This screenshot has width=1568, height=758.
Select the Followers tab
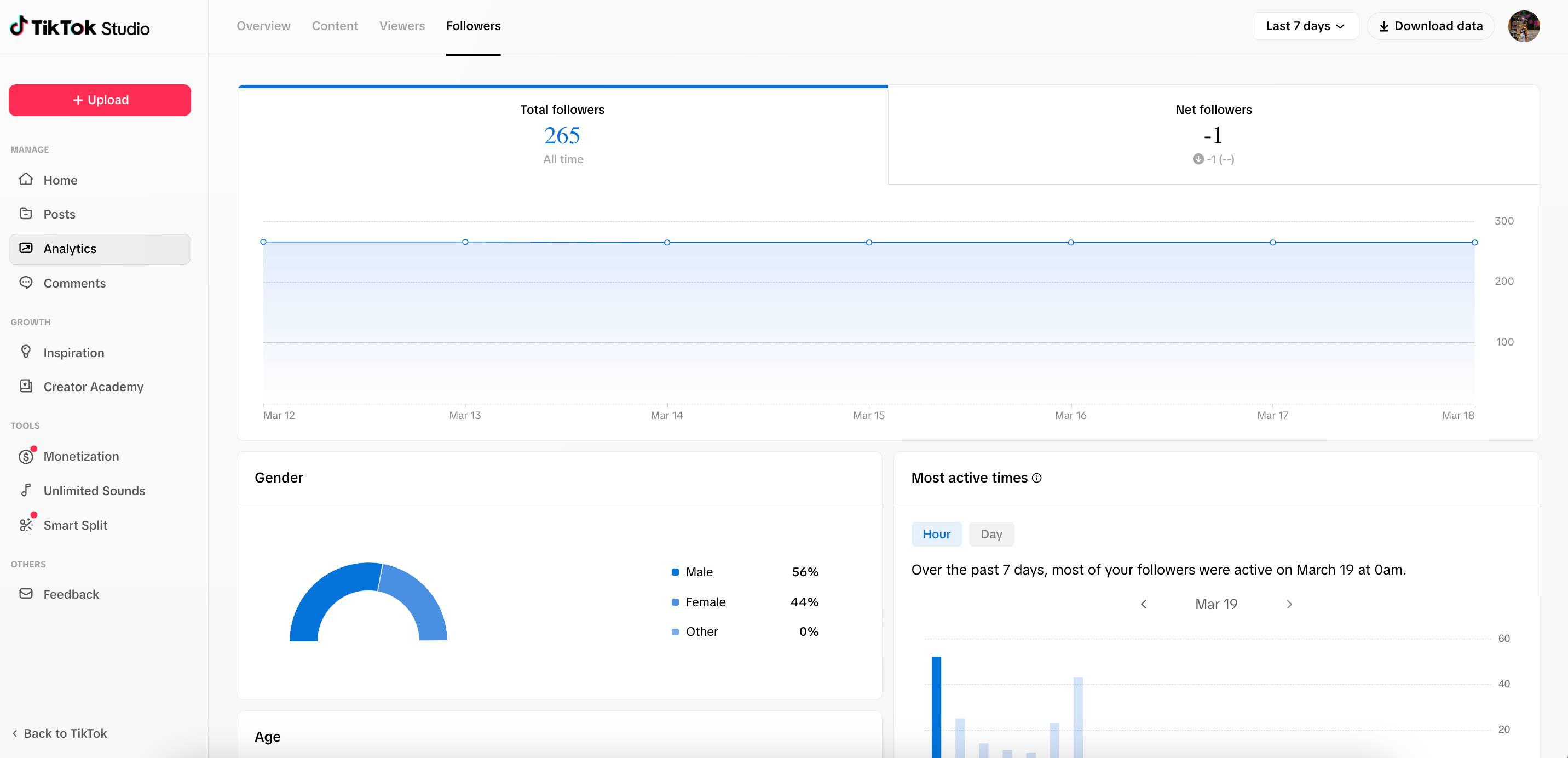pos(473,26)
